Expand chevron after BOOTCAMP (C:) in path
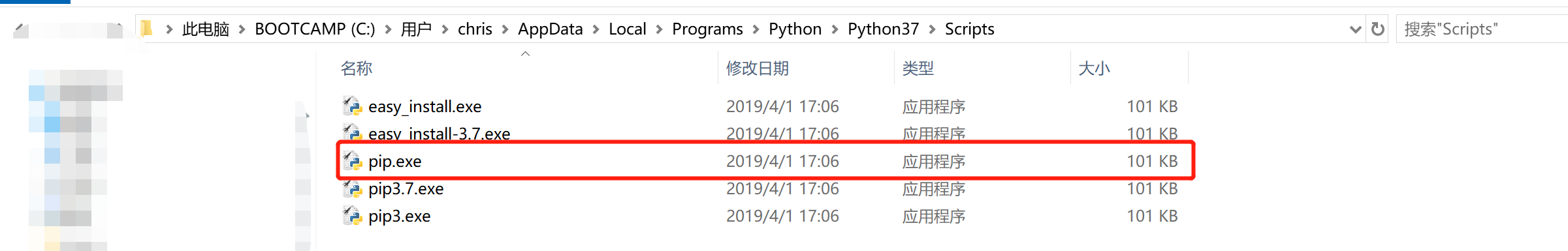 [388, 29]
